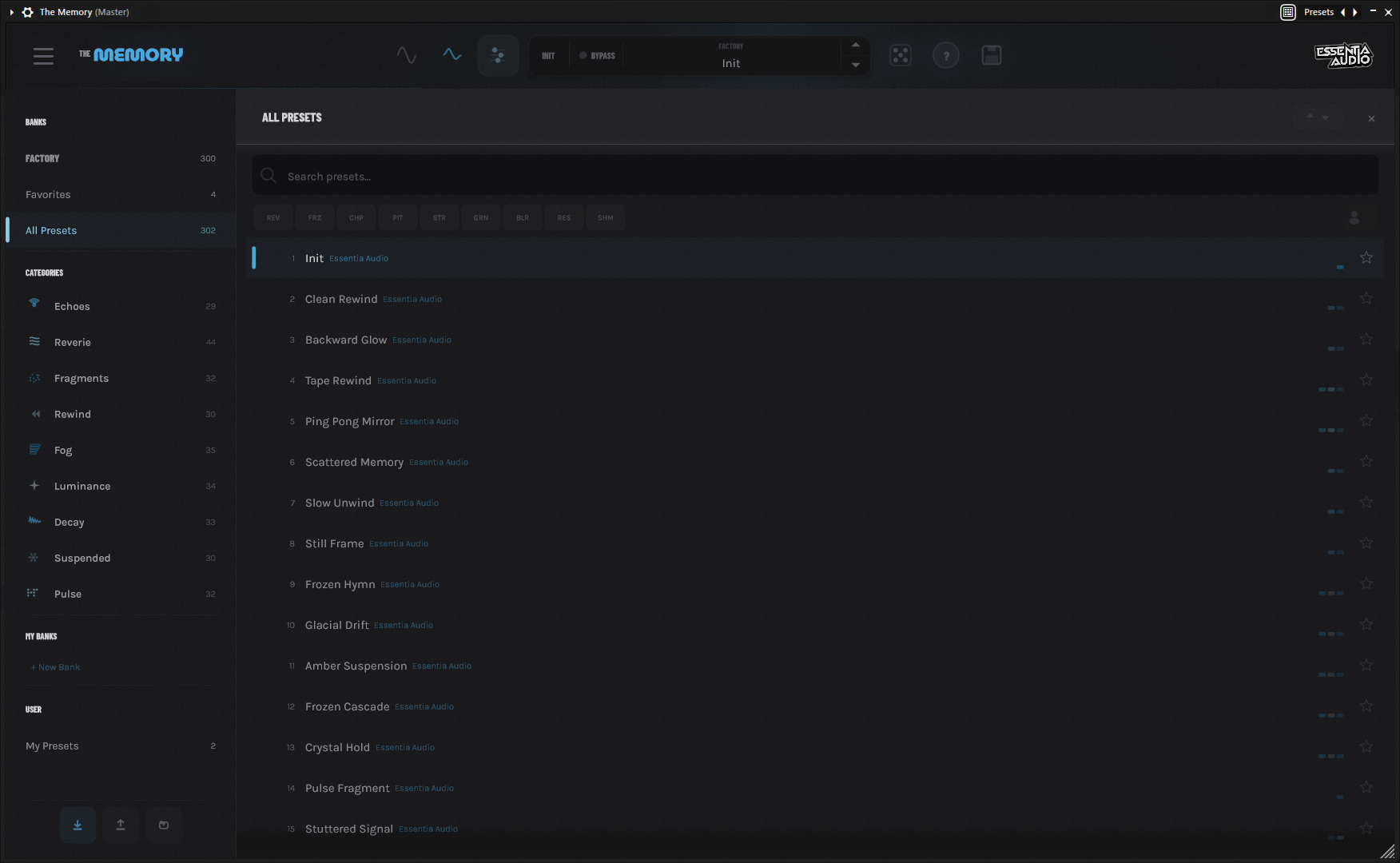This screenshot has height=863, width=1400.
Task: Click the dice icon to randomize preset
Action: click(x=901, y=55)
